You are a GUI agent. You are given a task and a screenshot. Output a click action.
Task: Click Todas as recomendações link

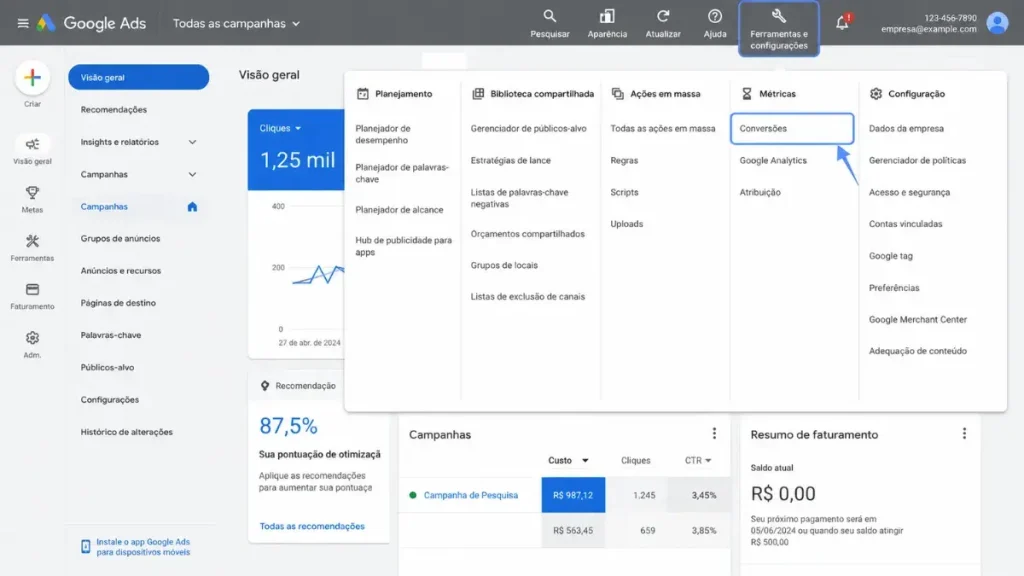[x=312, y=526]
